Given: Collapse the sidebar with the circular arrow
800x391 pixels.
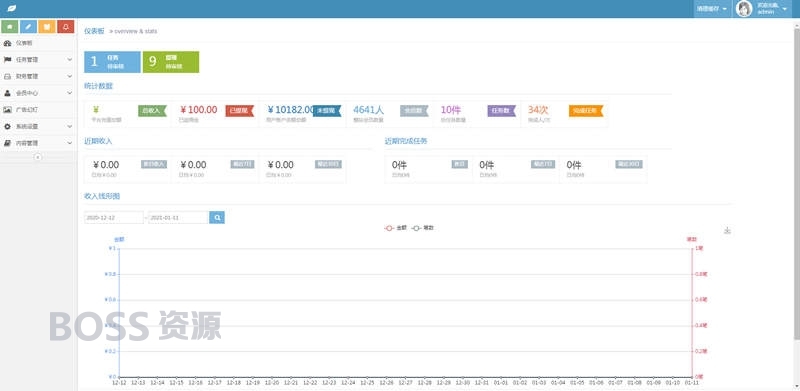Looking at the screenshot, I should pos(37,157).
